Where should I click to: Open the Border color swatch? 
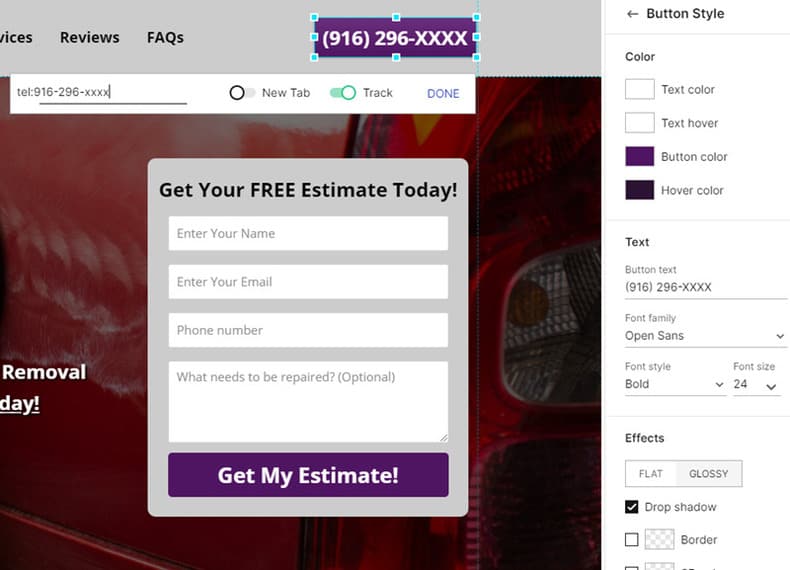click(x=660, y=539)
